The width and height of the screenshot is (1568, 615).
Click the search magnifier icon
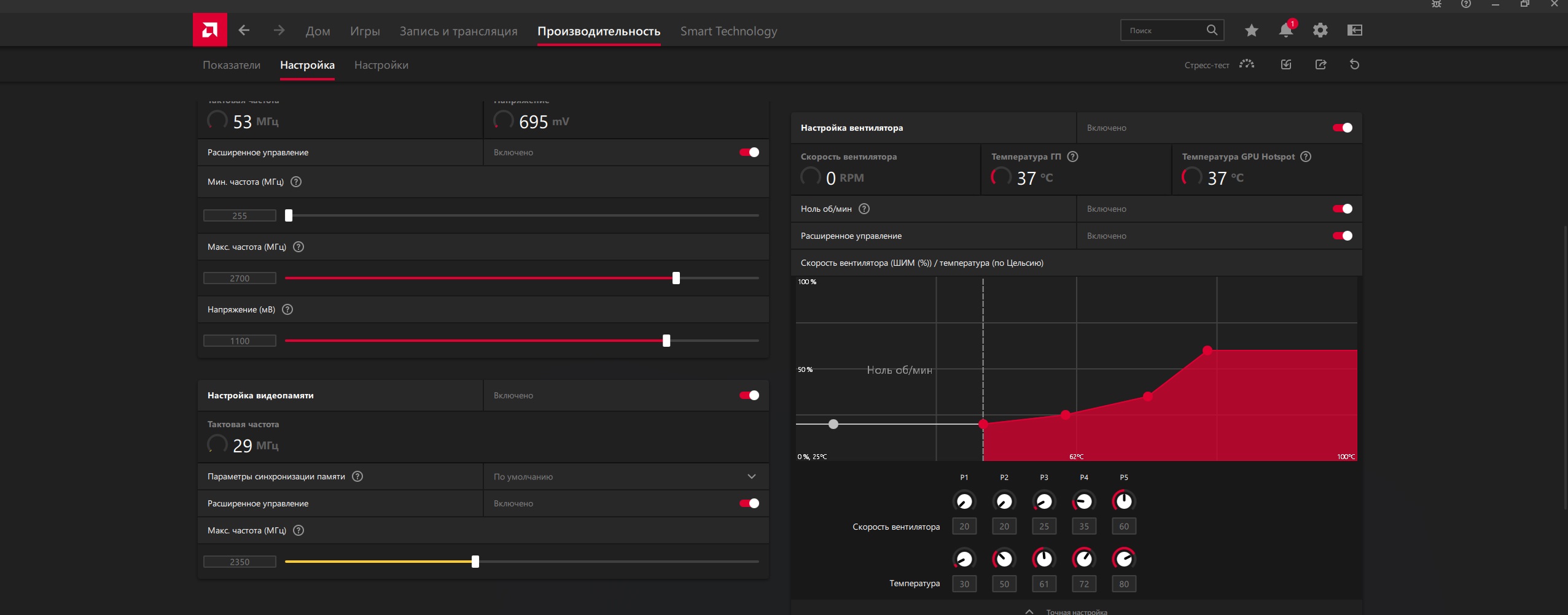pos(1211,30)
